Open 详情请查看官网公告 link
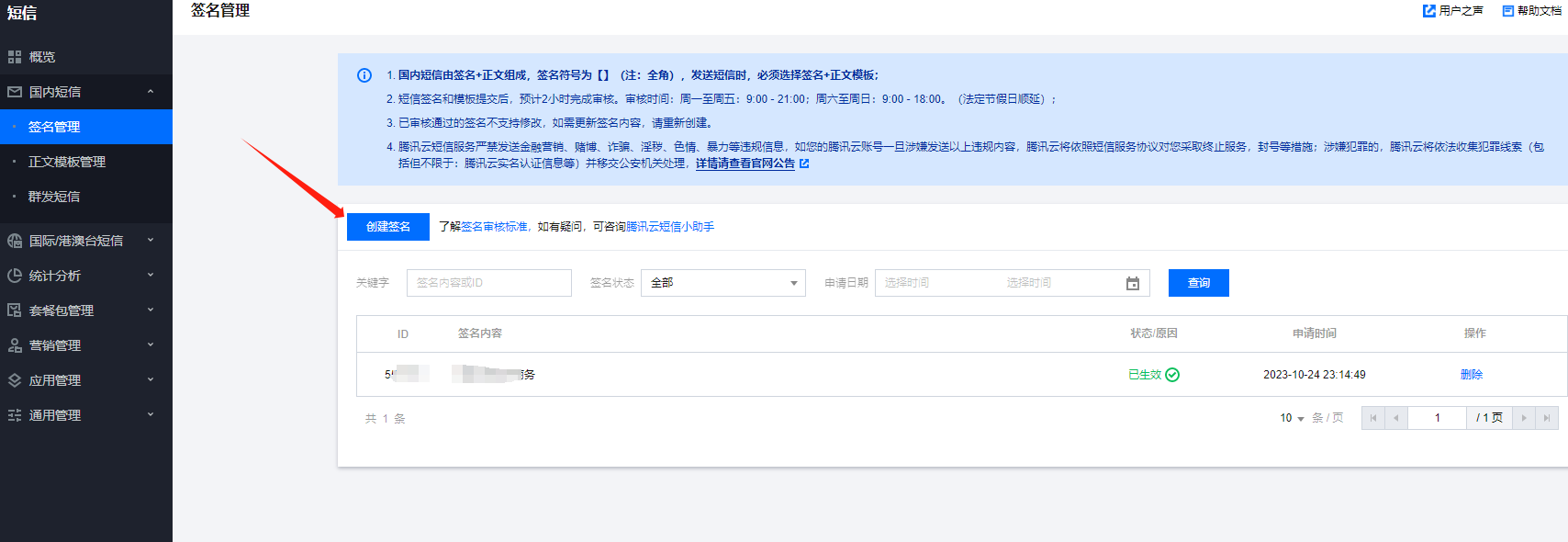The width and height of the screenshot is (1568, 542). click(745, 164)
